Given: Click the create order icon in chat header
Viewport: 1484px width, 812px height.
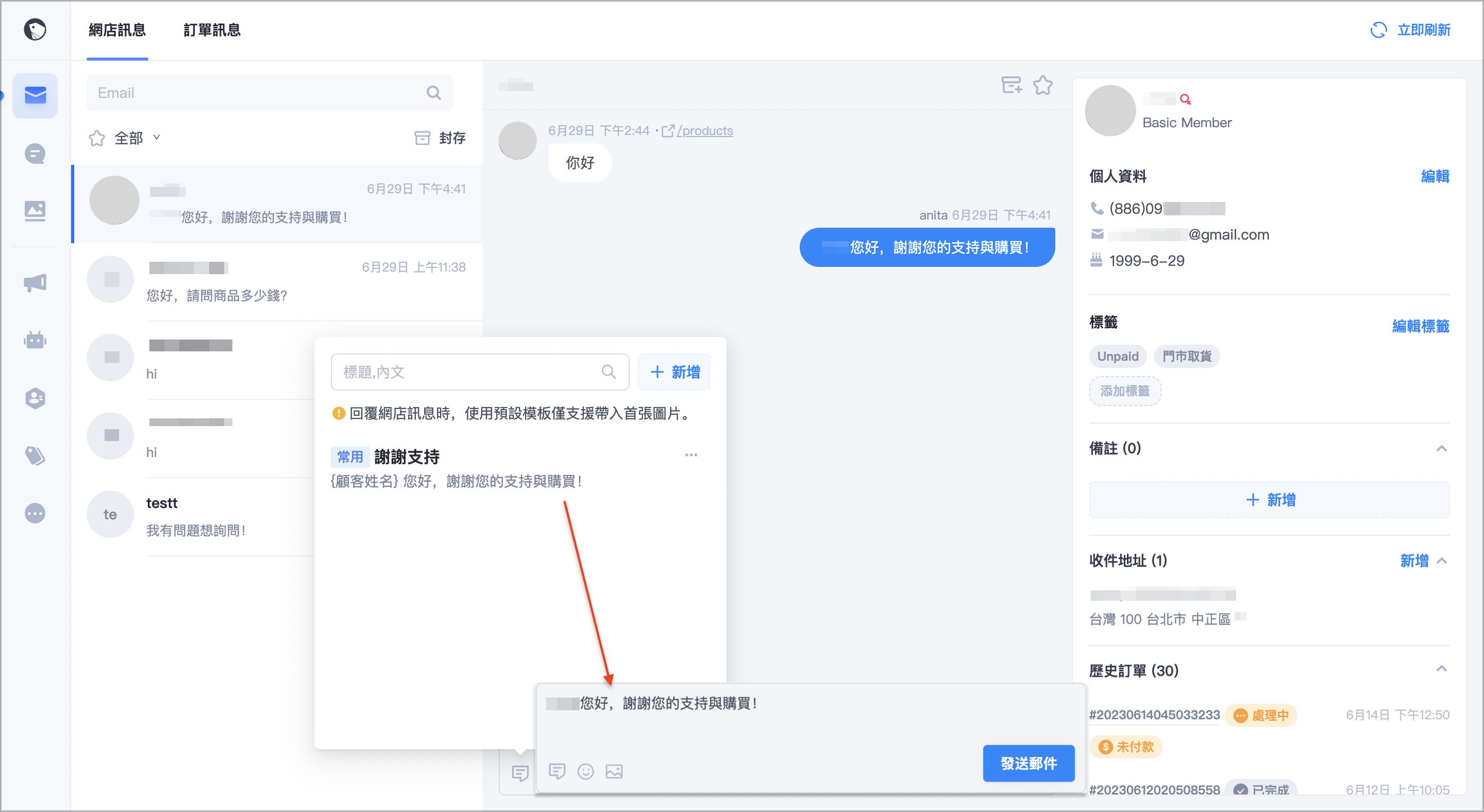Looking at the screenshot, I should tap(1011, 85).
